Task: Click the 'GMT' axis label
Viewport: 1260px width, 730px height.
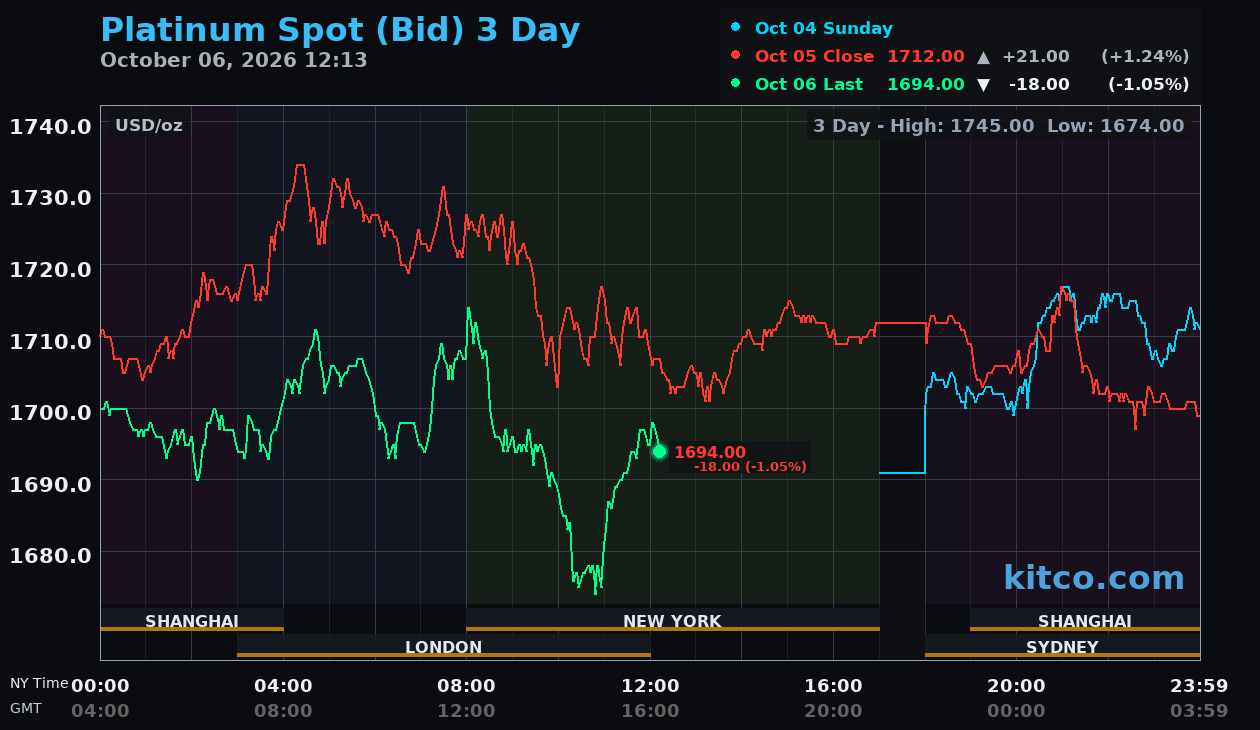Action: tap(26, 707)
